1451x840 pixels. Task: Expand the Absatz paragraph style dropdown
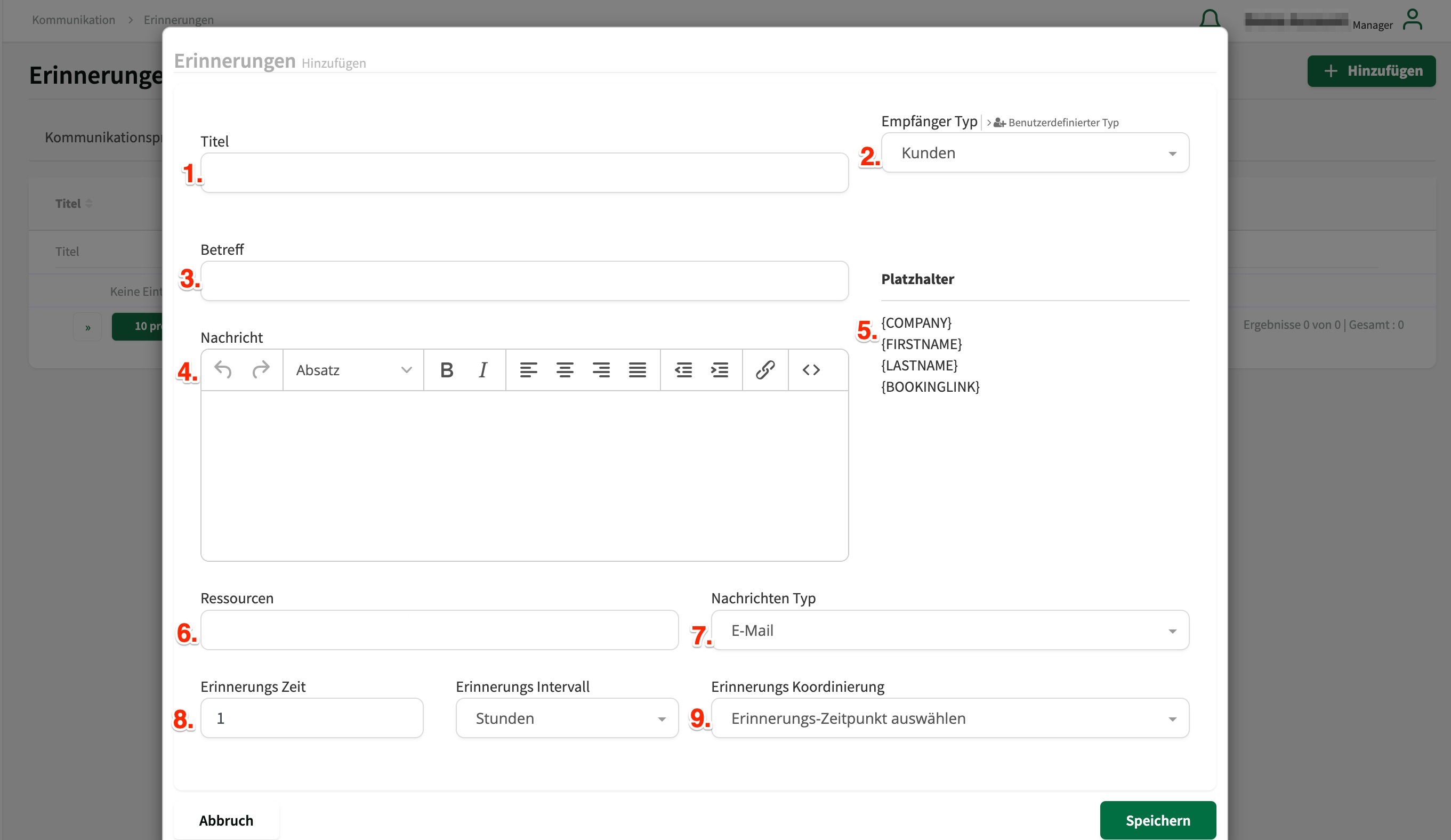353,369
